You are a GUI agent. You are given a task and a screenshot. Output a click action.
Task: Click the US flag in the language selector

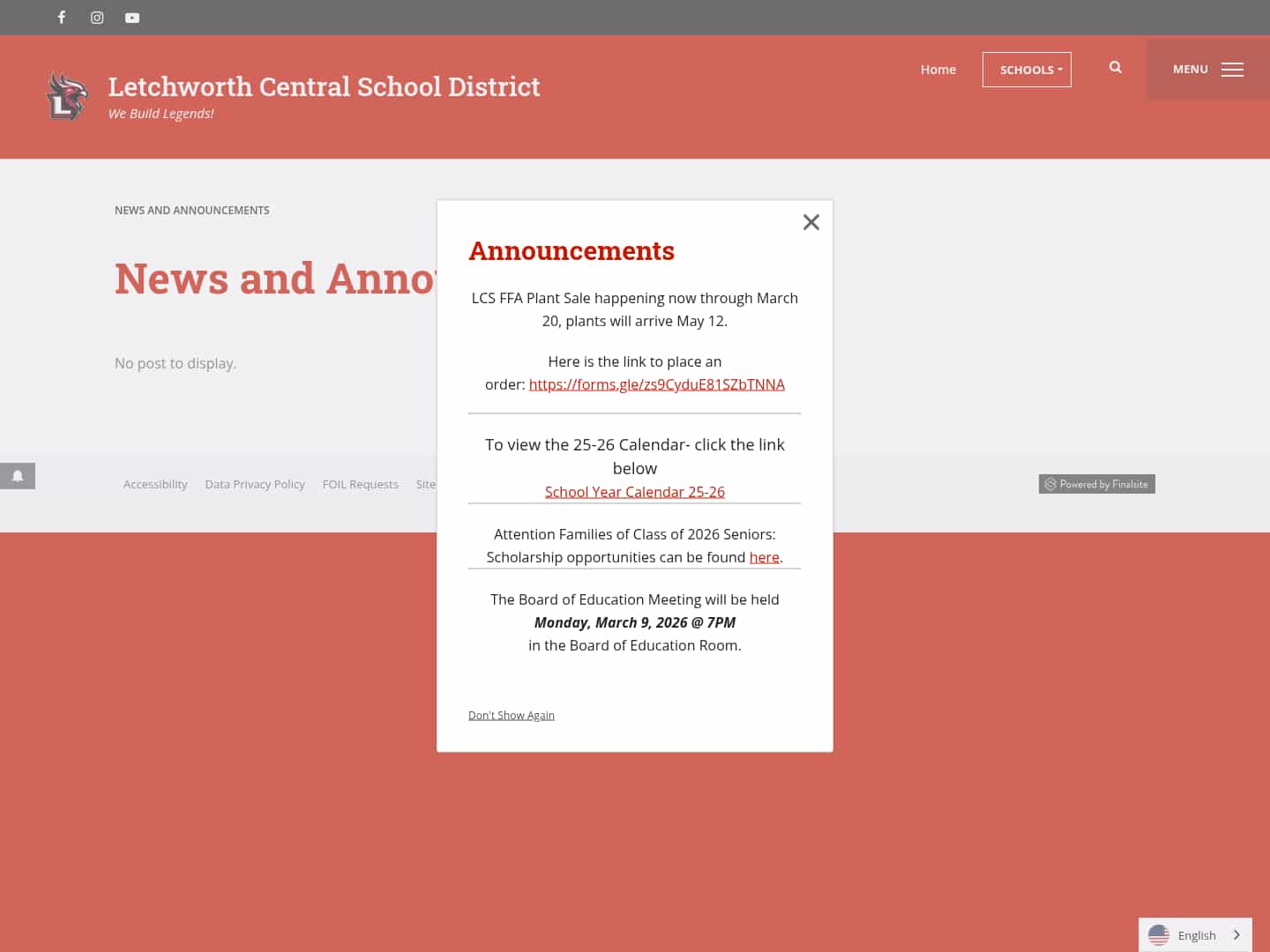coord(1158,935)
